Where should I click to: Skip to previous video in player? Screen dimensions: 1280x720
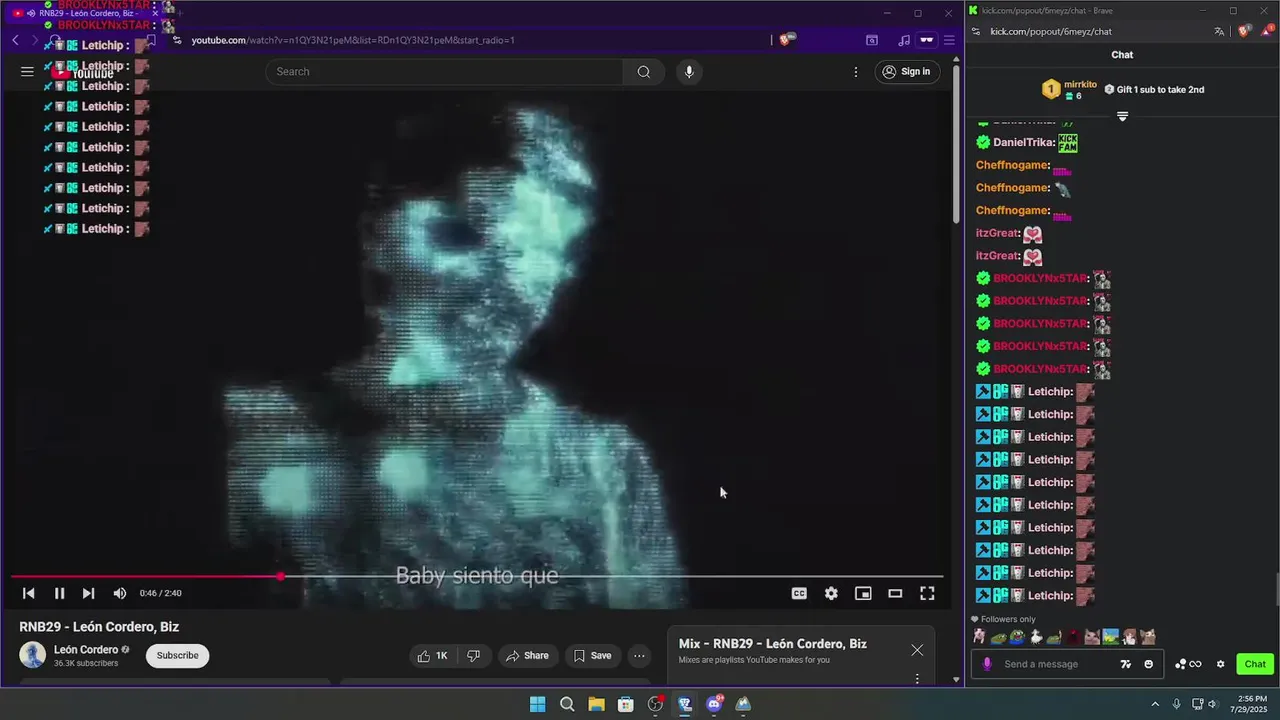(29, 593)
